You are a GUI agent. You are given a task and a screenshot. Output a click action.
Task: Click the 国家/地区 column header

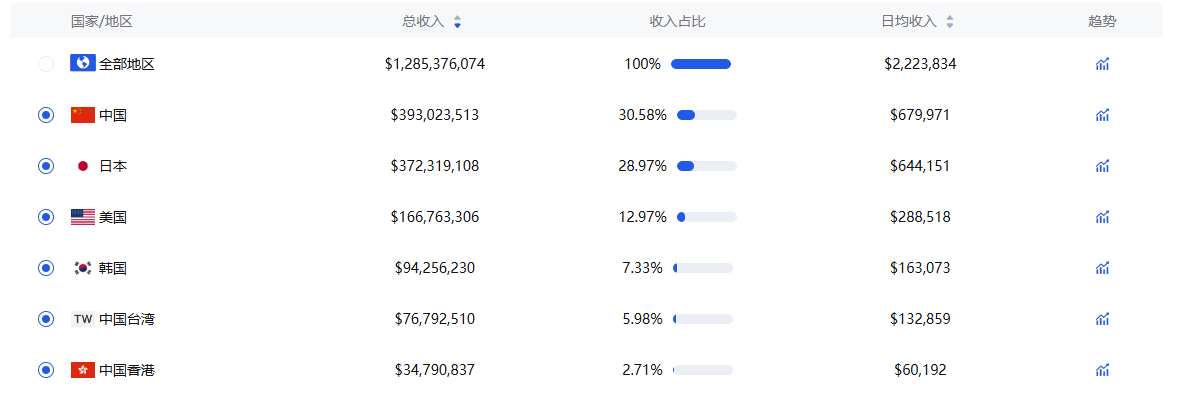coord(102,22)
